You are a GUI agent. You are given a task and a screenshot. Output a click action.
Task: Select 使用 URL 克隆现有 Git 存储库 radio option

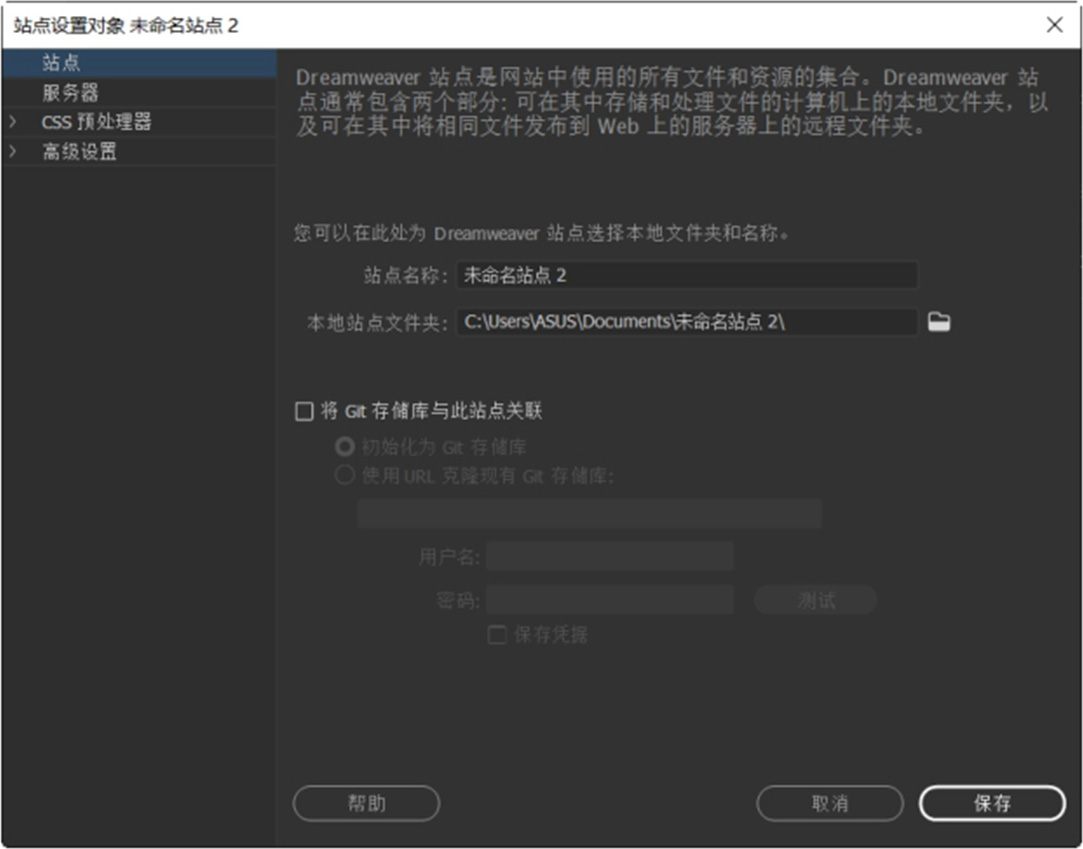click(x=344, y=475)
